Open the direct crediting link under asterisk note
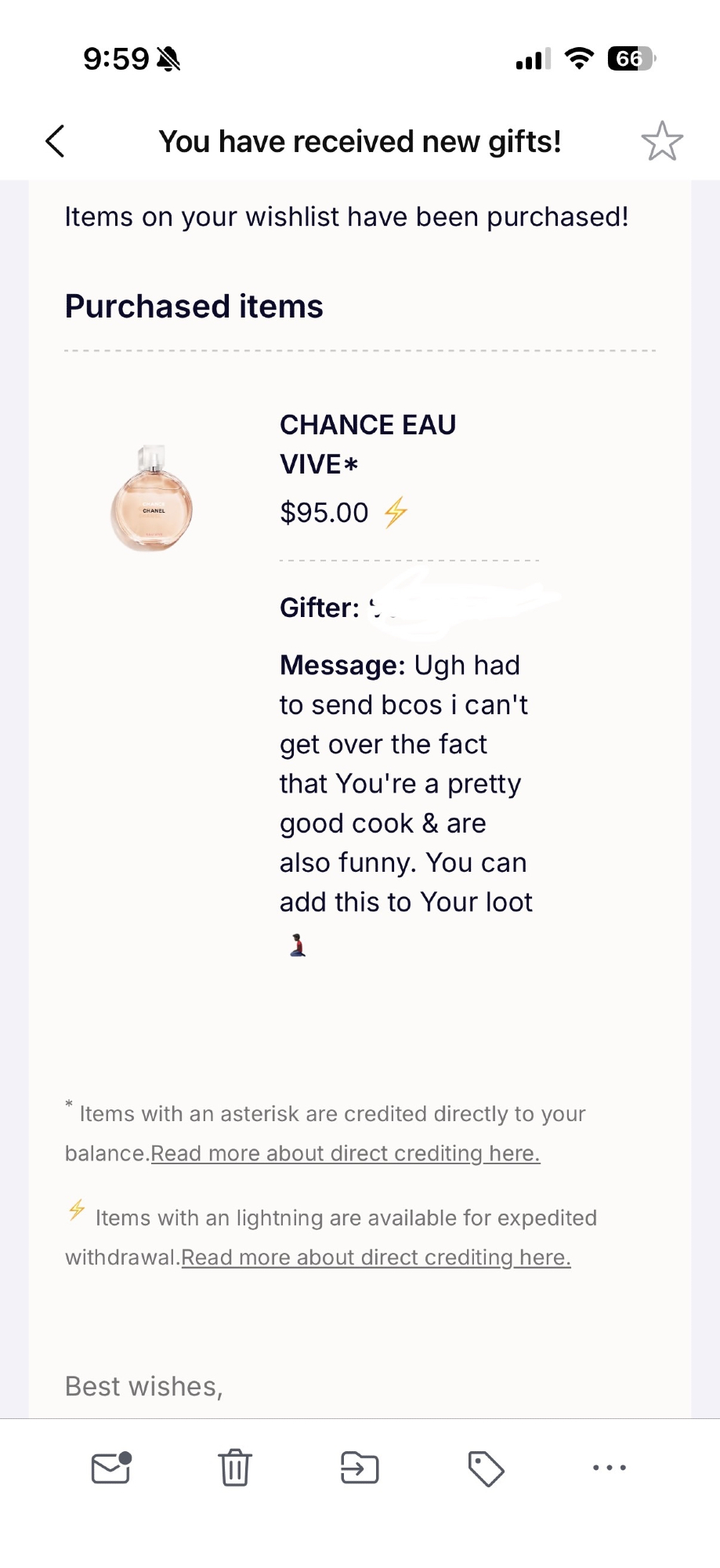 point(345,1153)
